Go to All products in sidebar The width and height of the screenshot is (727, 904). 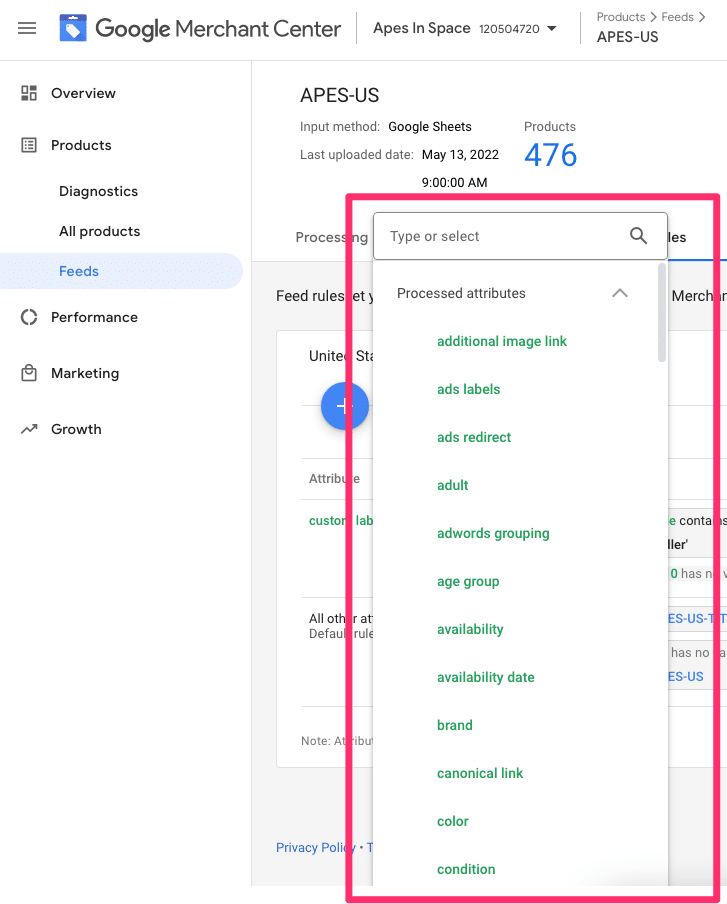(99, 231)
